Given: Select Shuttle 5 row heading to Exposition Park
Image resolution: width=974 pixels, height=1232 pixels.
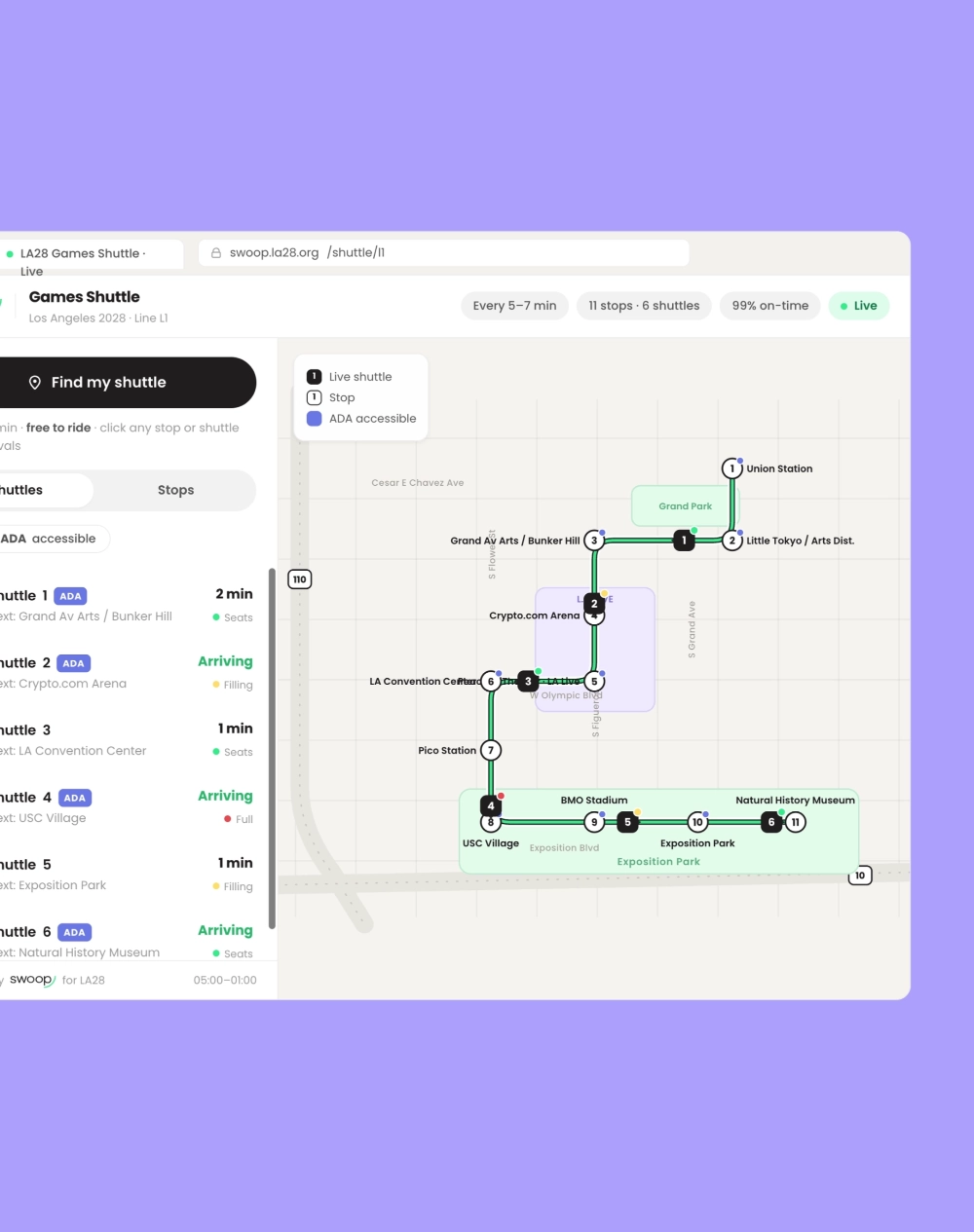Looking at the screenshot, I should 128,874.
